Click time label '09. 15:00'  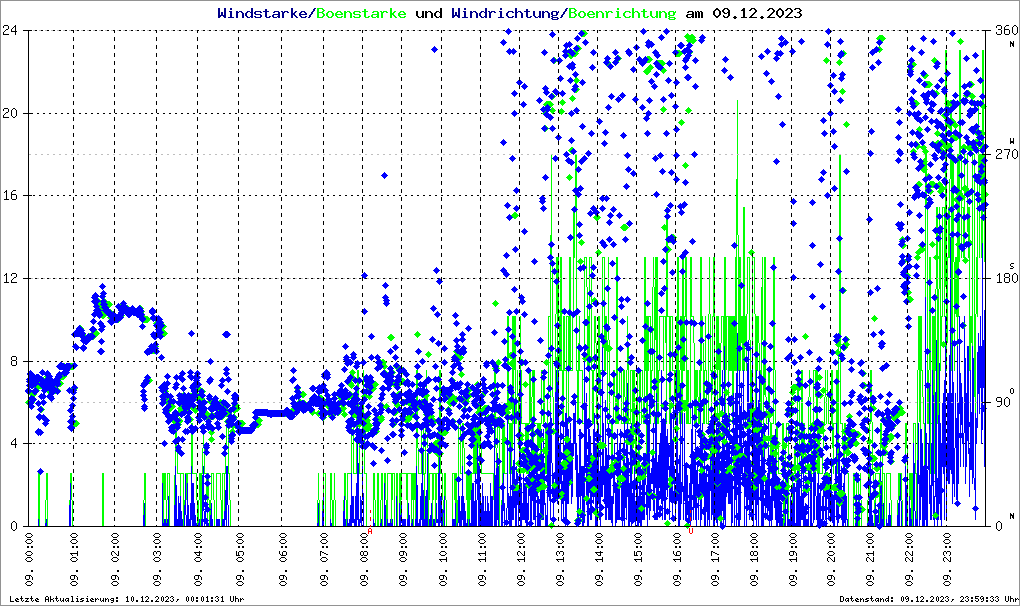pos(638,559)
